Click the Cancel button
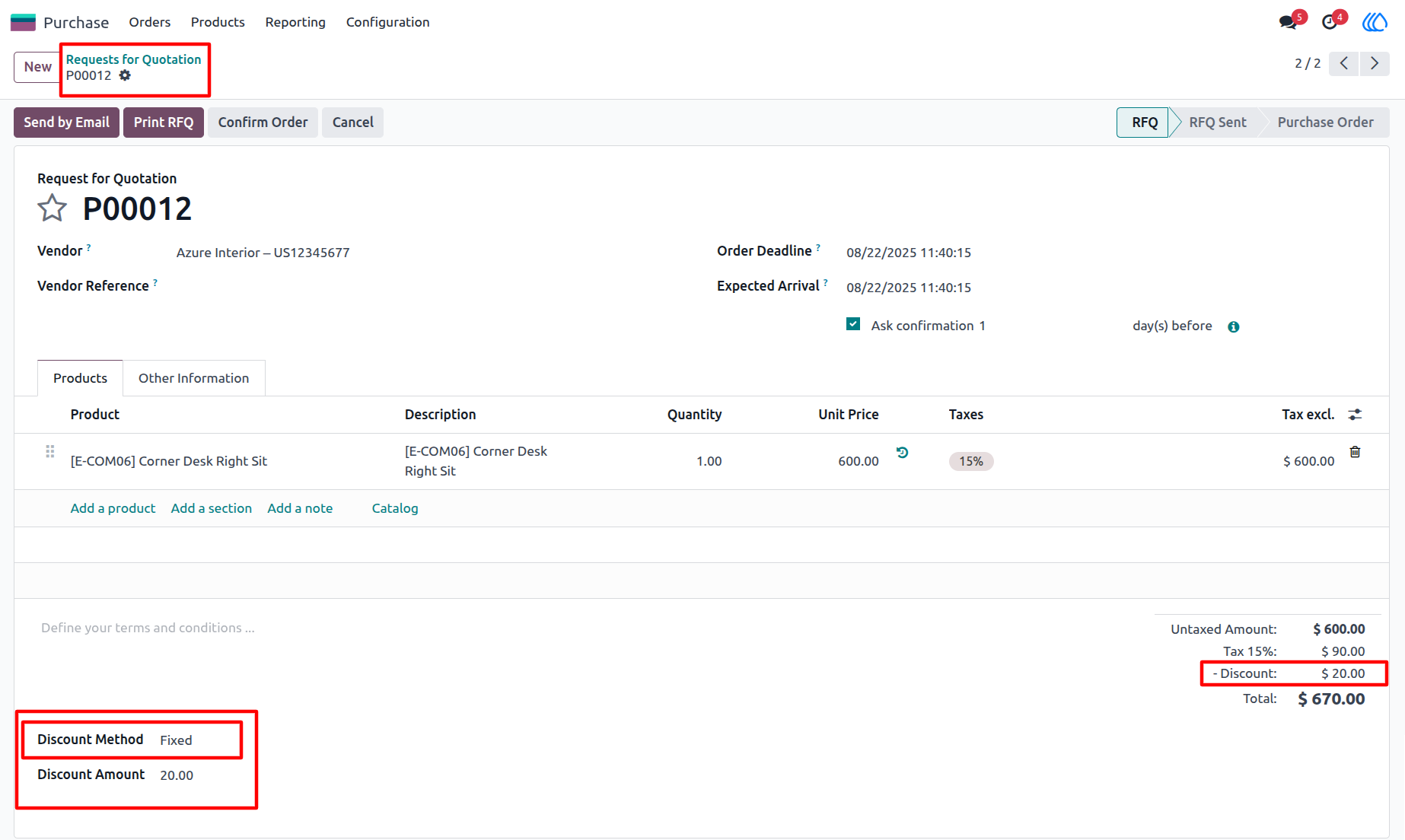This screenshot has height=840, width=1405. (352, 123)
